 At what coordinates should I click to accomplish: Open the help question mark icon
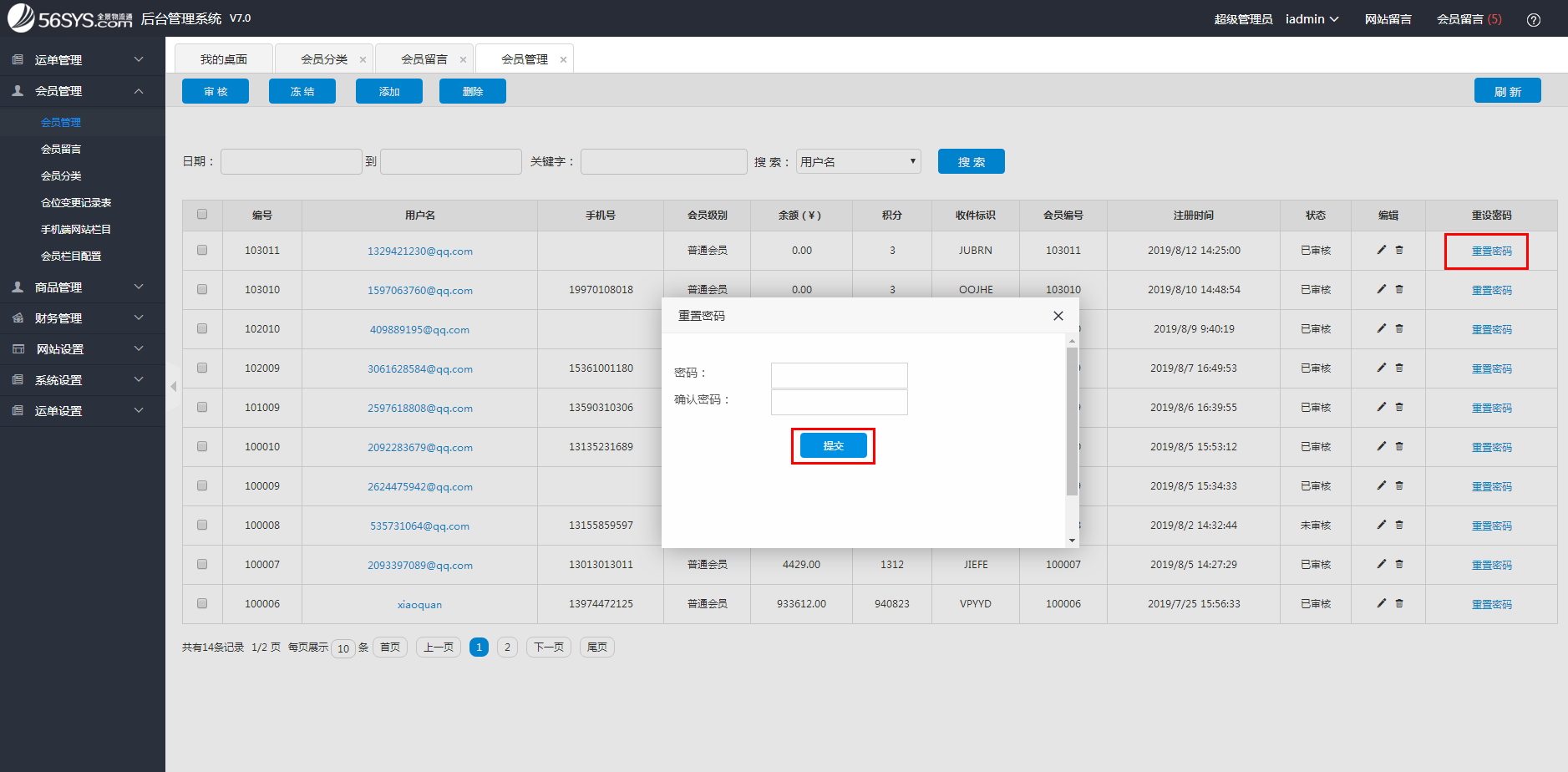click(x=1534, y=19)
